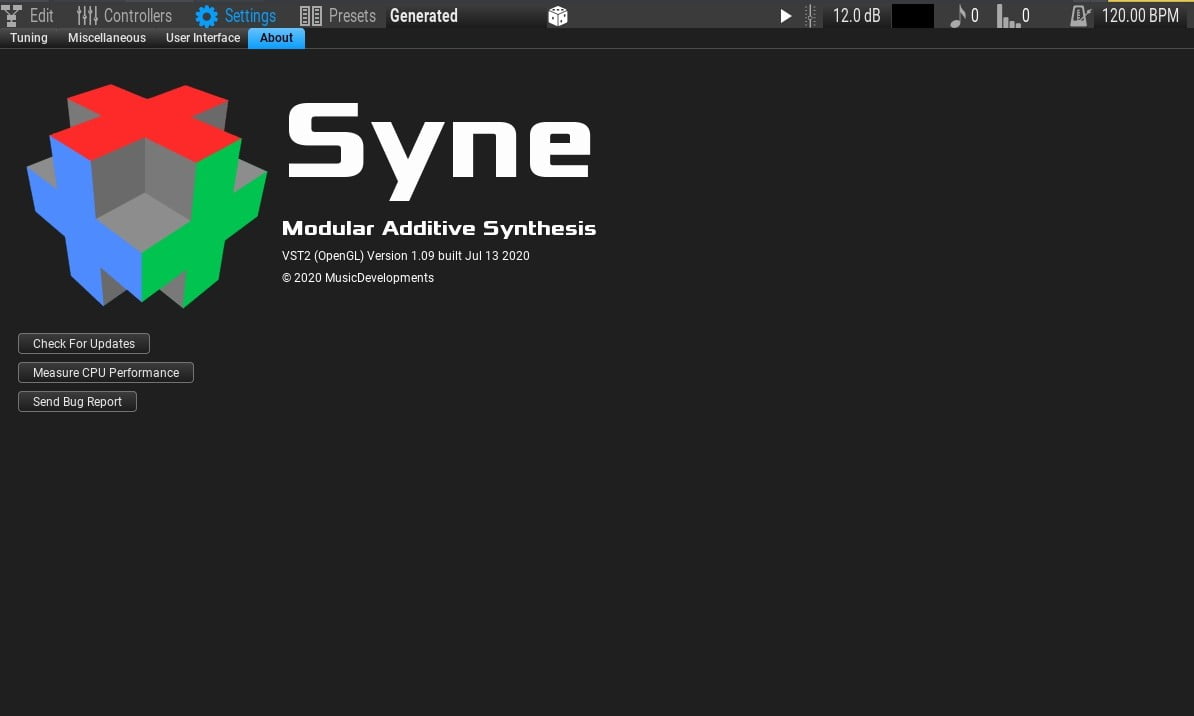This screenshot has height=716, width=1194.
Task: Click the dotted level meter beside play
Action: pos(810,16)
